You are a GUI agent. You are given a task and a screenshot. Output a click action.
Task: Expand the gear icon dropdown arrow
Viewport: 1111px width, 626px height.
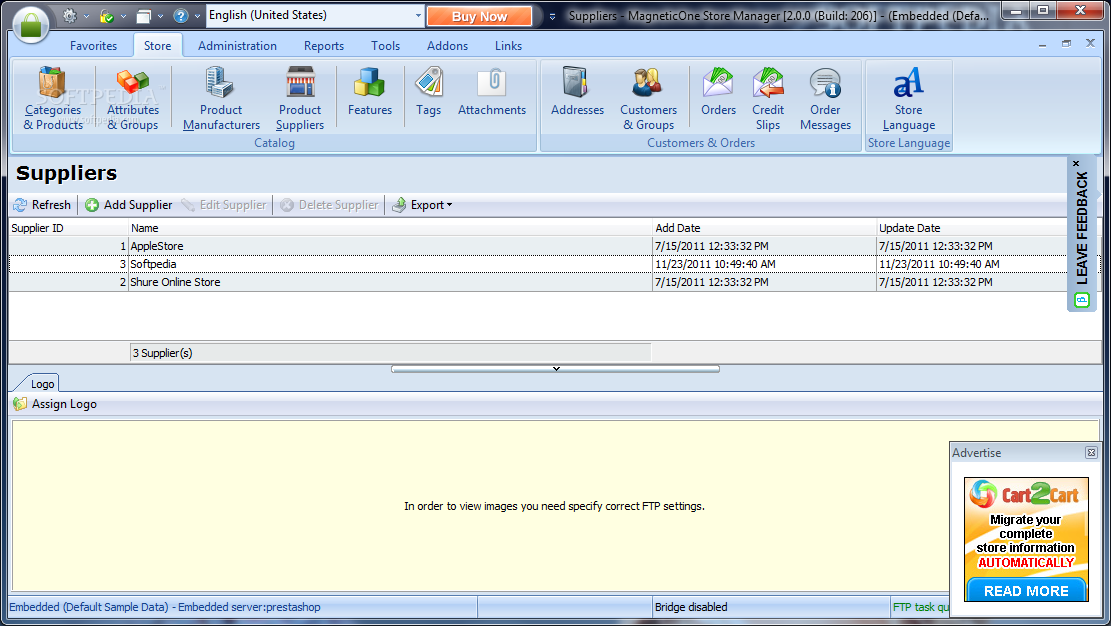pyautogui.click(x=86, y=16)
